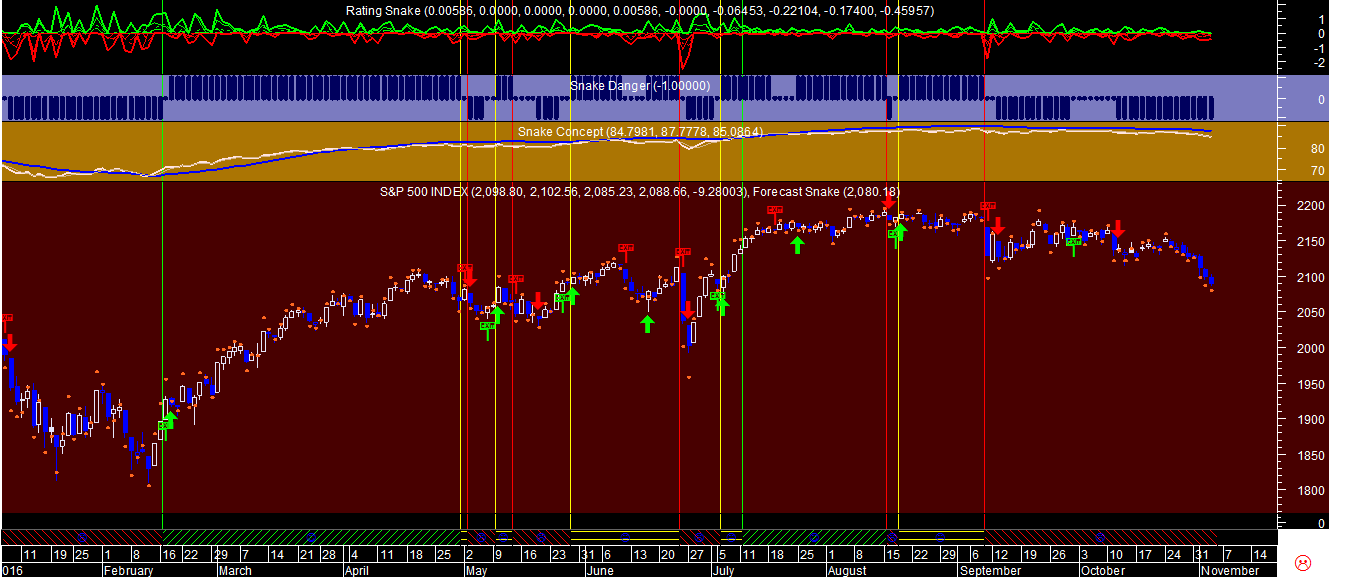Select the green up arrow near May 23
The image size is (1352, 577).
571,295
